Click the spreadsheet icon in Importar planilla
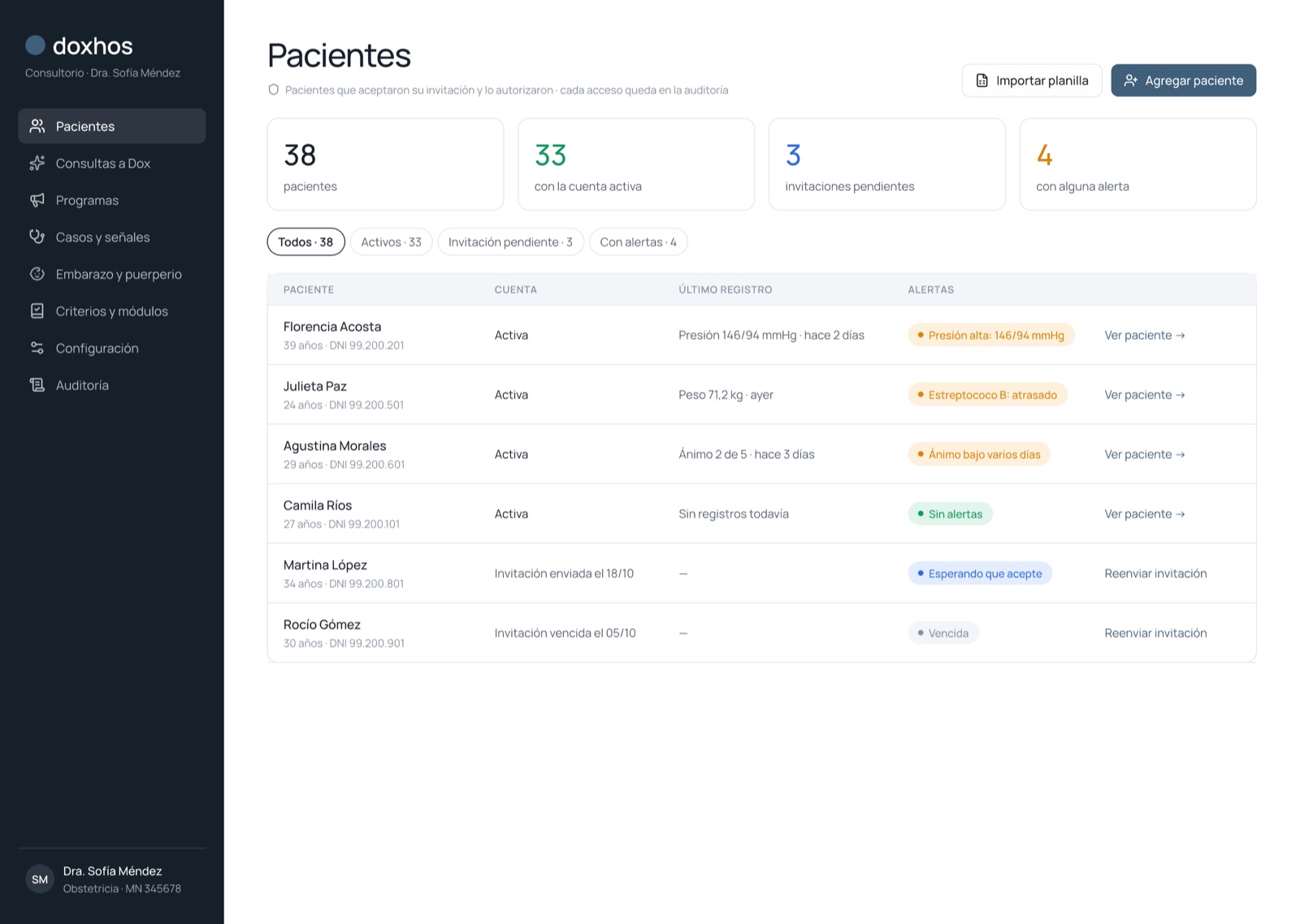This screenshot has height=924, width=1300. (x=982, y=80)
